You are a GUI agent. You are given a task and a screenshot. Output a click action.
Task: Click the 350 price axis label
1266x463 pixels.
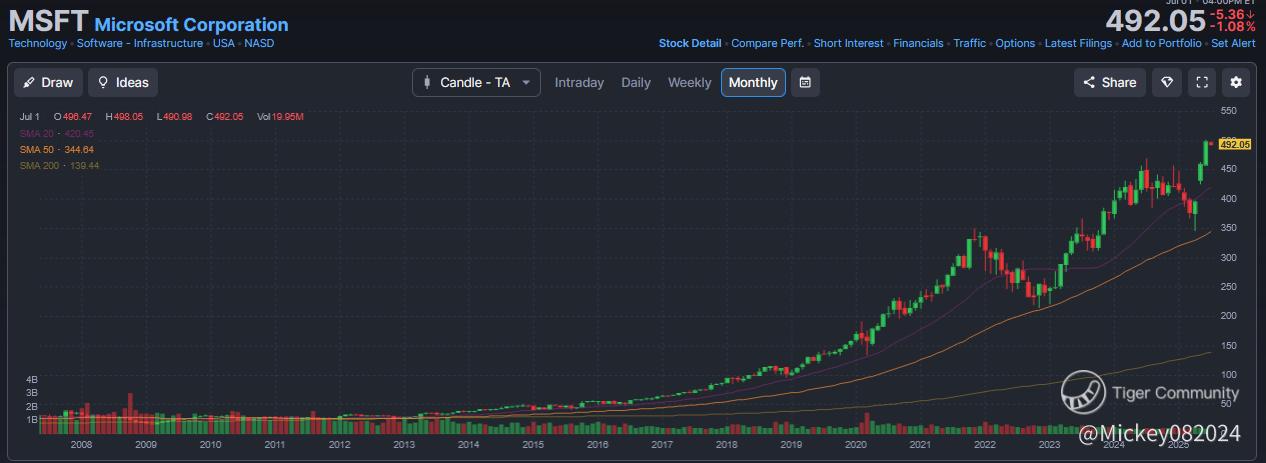coord(1229,228)
